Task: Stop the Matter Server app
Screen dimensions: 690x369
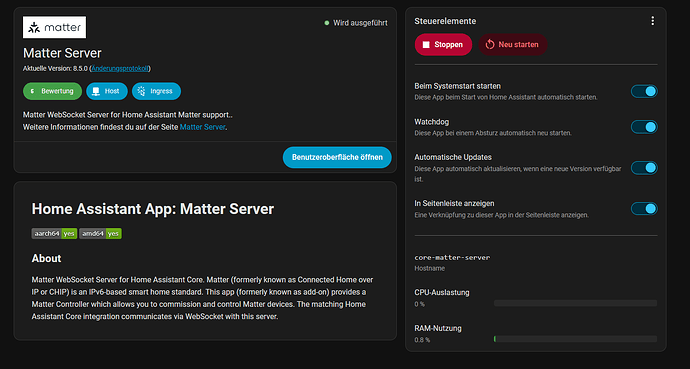Action: pos(443,44)
